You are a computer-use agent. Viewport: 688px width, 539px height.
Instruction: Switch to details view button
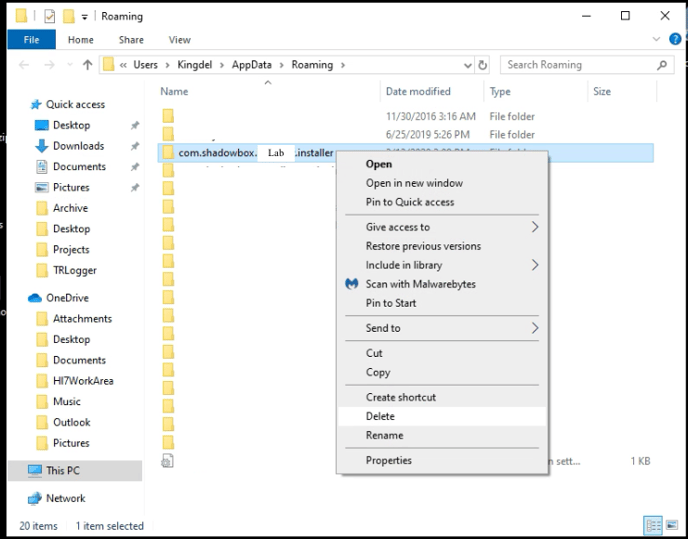652,525
